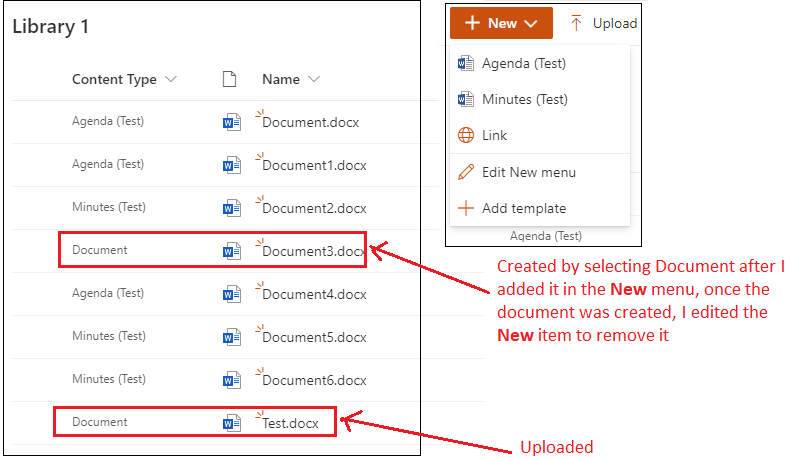
Task: Click the Word icon beside Test.docx
Action: [x=232, y=423]
